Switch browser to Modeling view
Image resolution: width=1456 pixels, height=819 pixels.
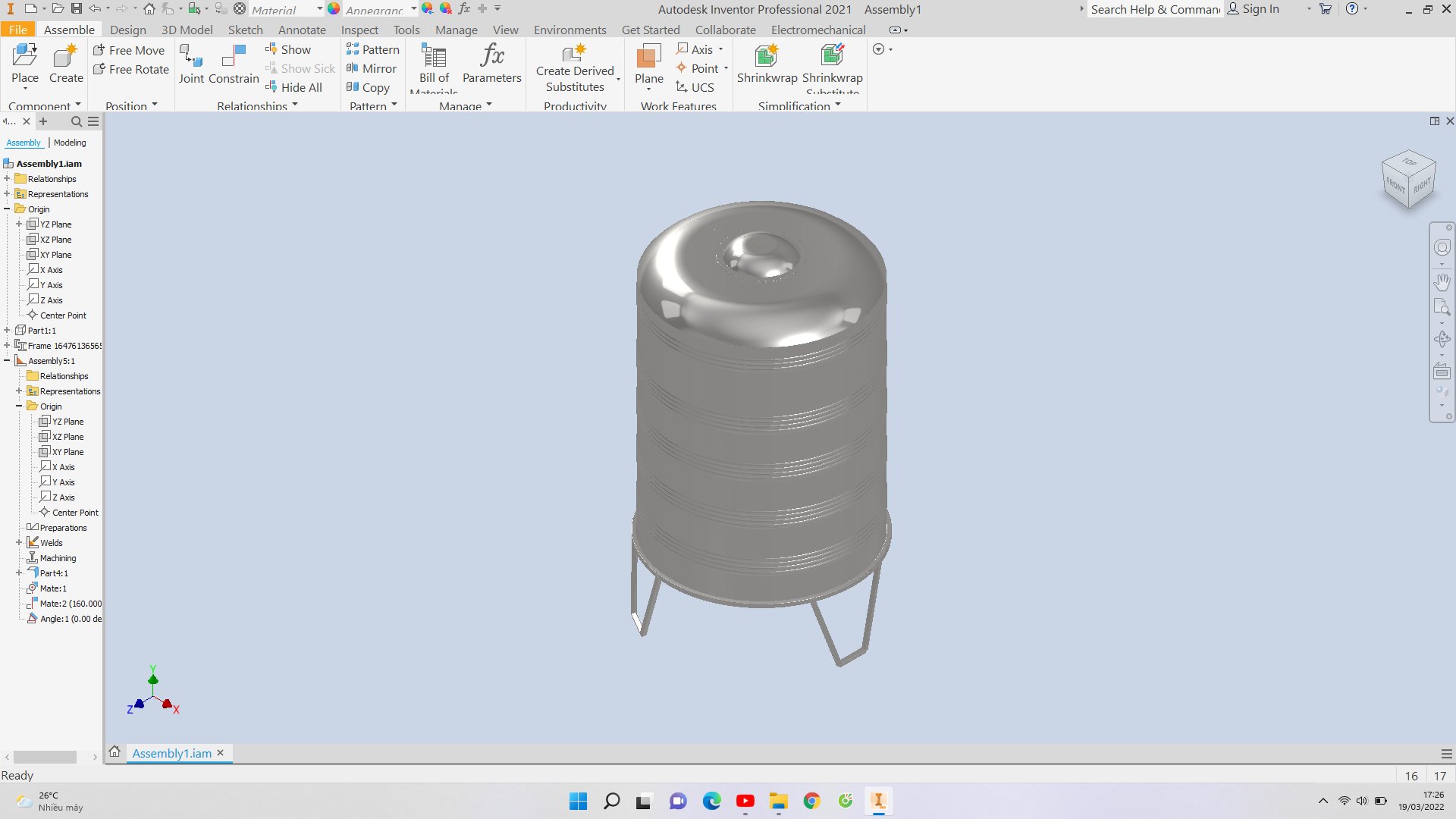(x=70, y=143)
